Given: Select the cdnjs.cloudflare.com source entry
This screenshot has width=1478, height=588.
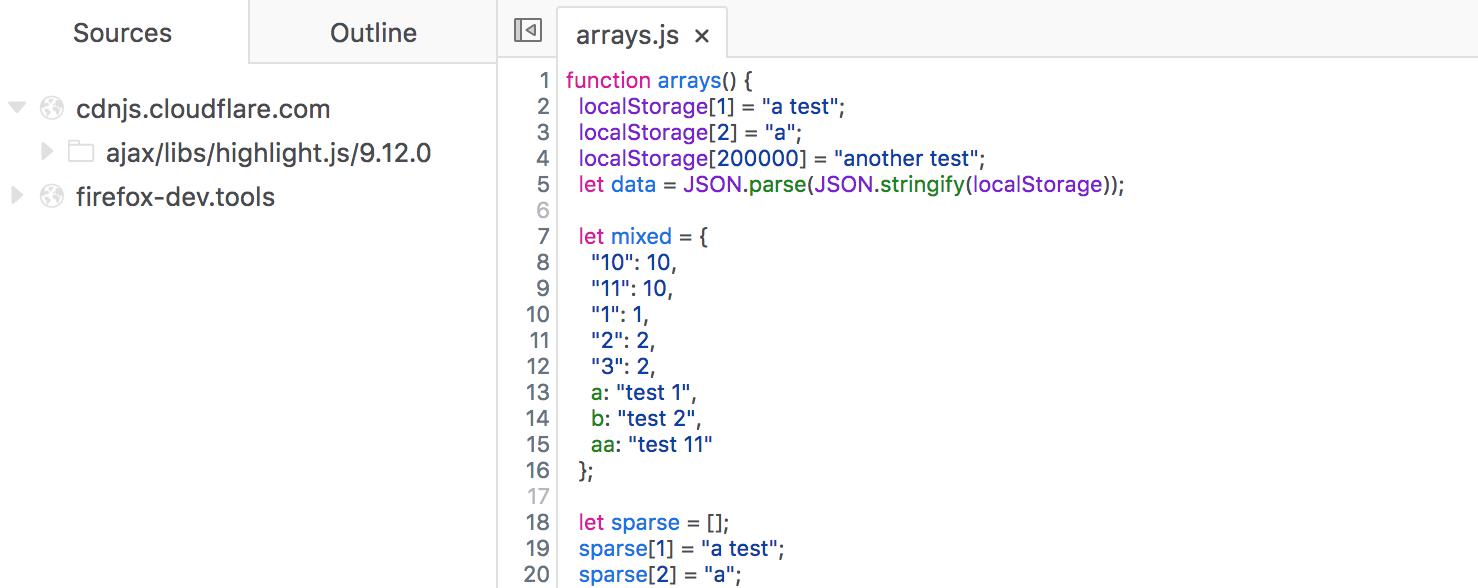Looking at the screenshot, I should click(x=203, y=109).
